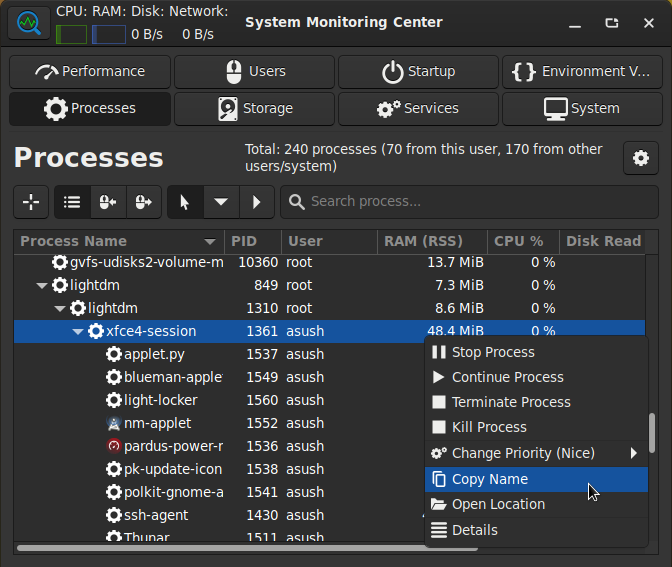This screenshot has width=672, height=567.
Task: Sort by the RAM (RSS) column header
Action: [x=422, y=241]
